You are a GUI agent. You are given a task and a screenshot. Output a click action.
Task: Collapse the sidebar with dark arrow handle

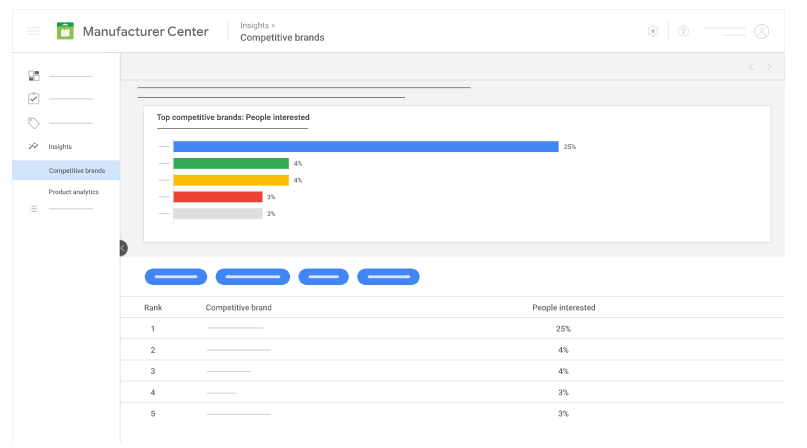(x=124, y=248)
